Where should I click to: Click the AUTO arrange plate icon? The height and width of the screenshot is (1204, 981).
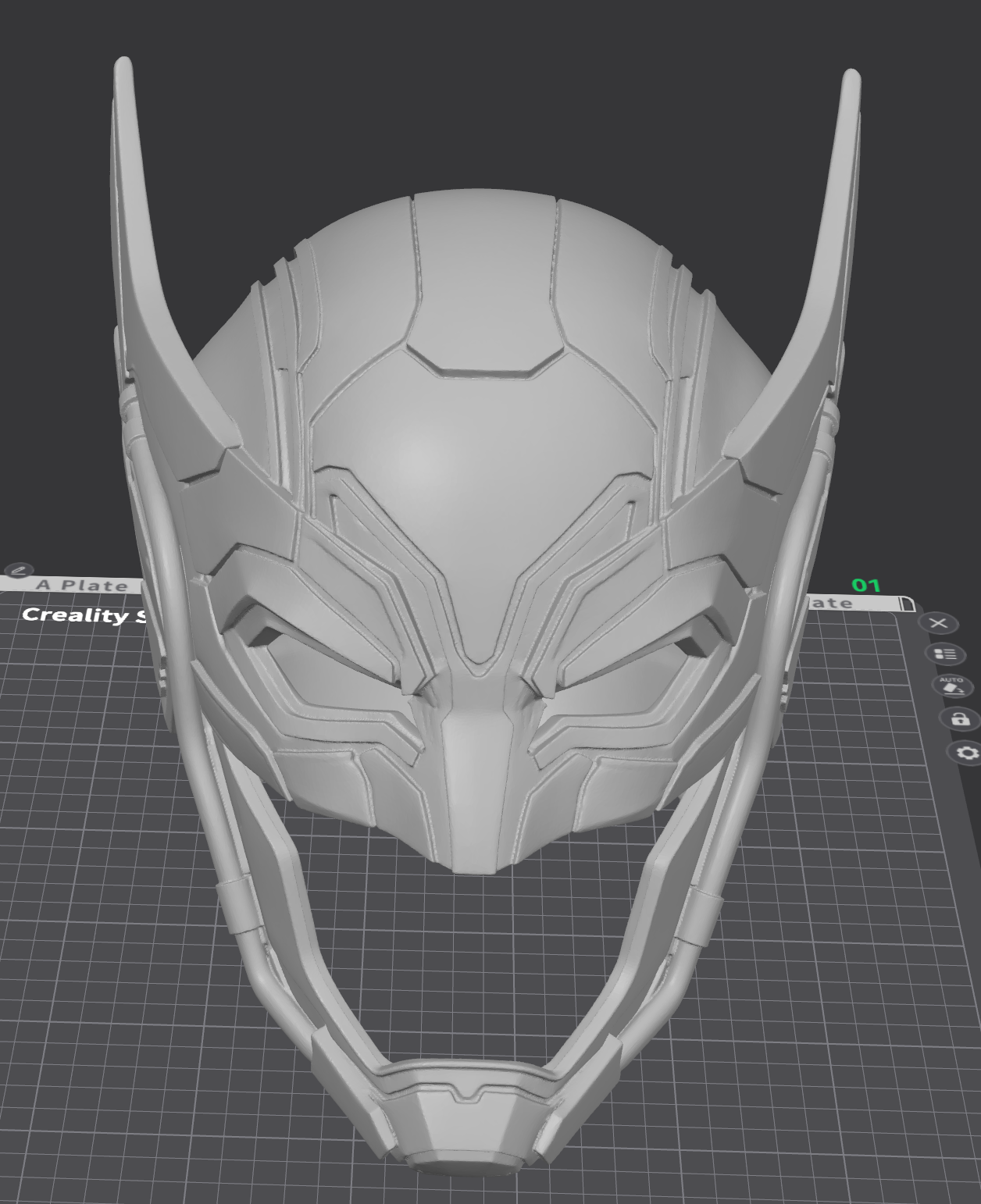(x=954, y=686)
